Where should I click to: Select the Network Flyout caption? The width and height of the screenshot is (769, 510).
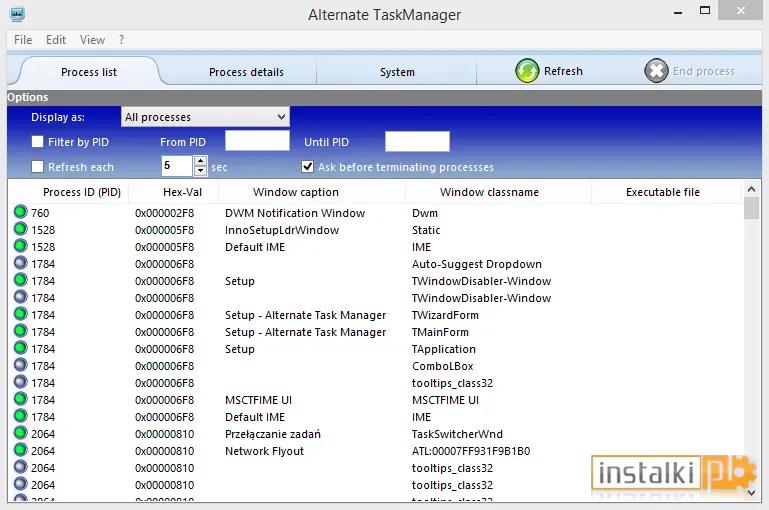264,451
